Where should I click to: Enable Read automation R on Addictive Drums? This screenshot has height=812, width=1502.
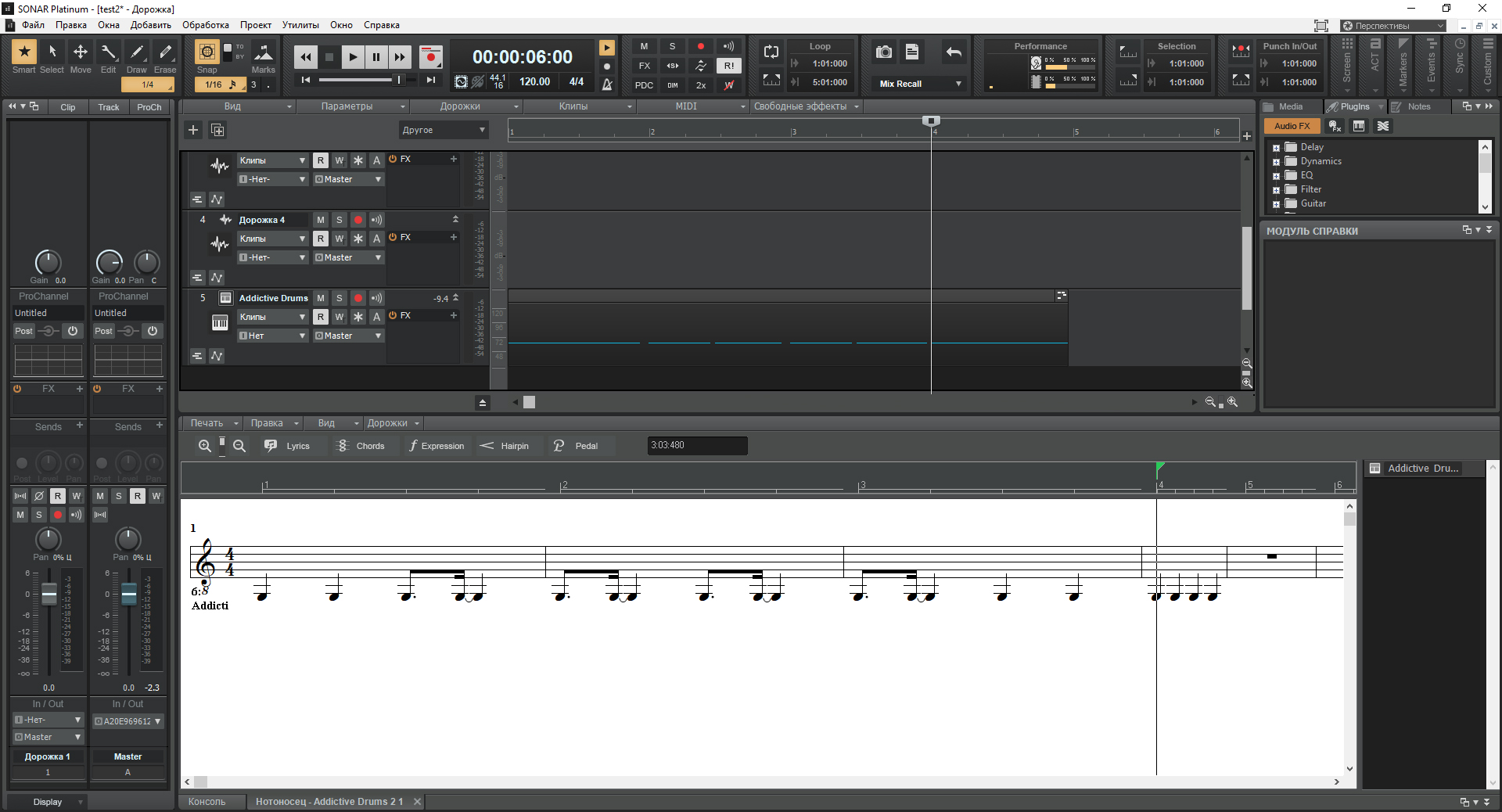click(x=321, y=317)
